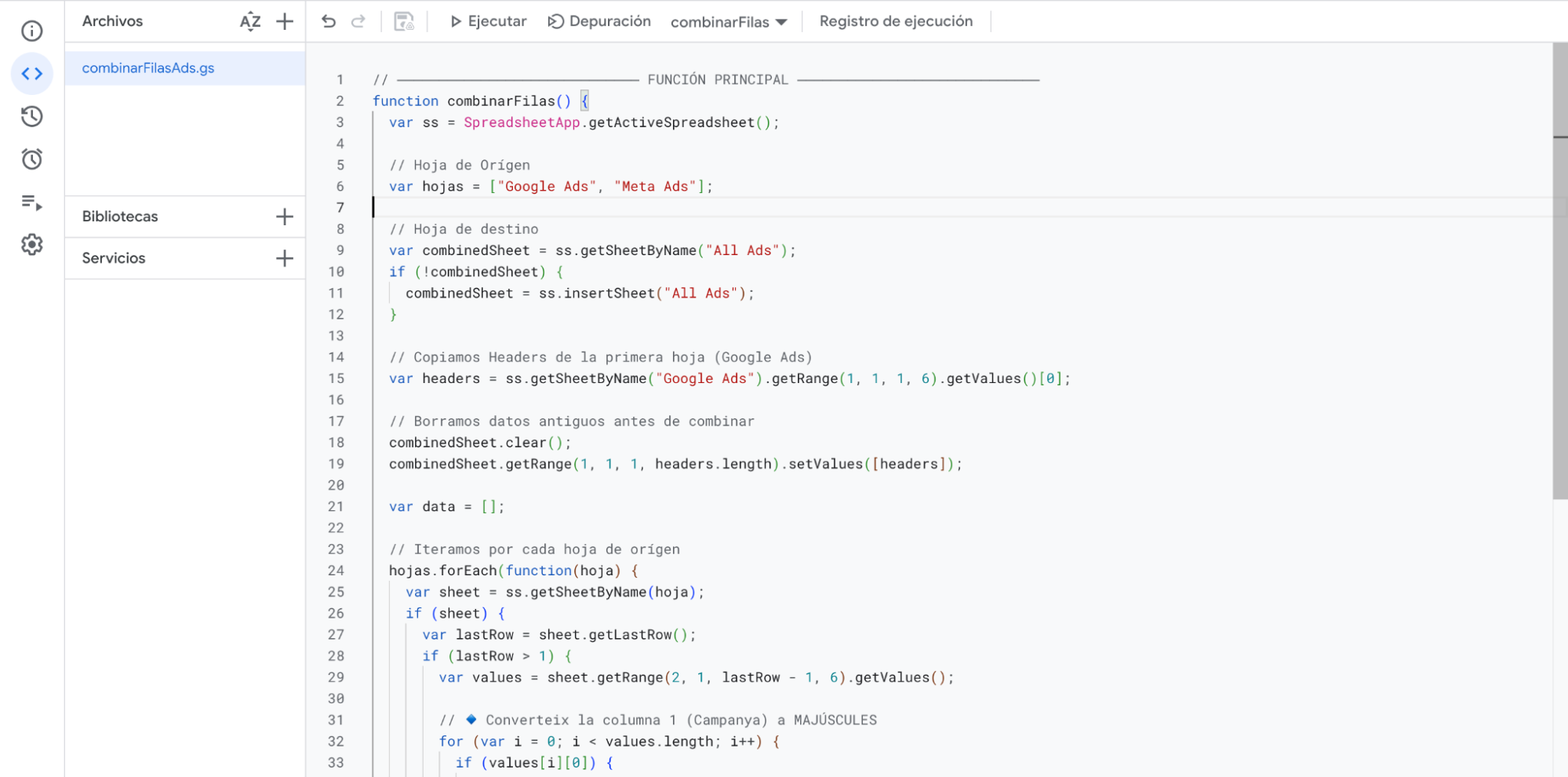Image resolution: width=1568 pixels, height=777 pixels.
Task: Open the Execution log sidebar icon
Action: coord(31,202)
